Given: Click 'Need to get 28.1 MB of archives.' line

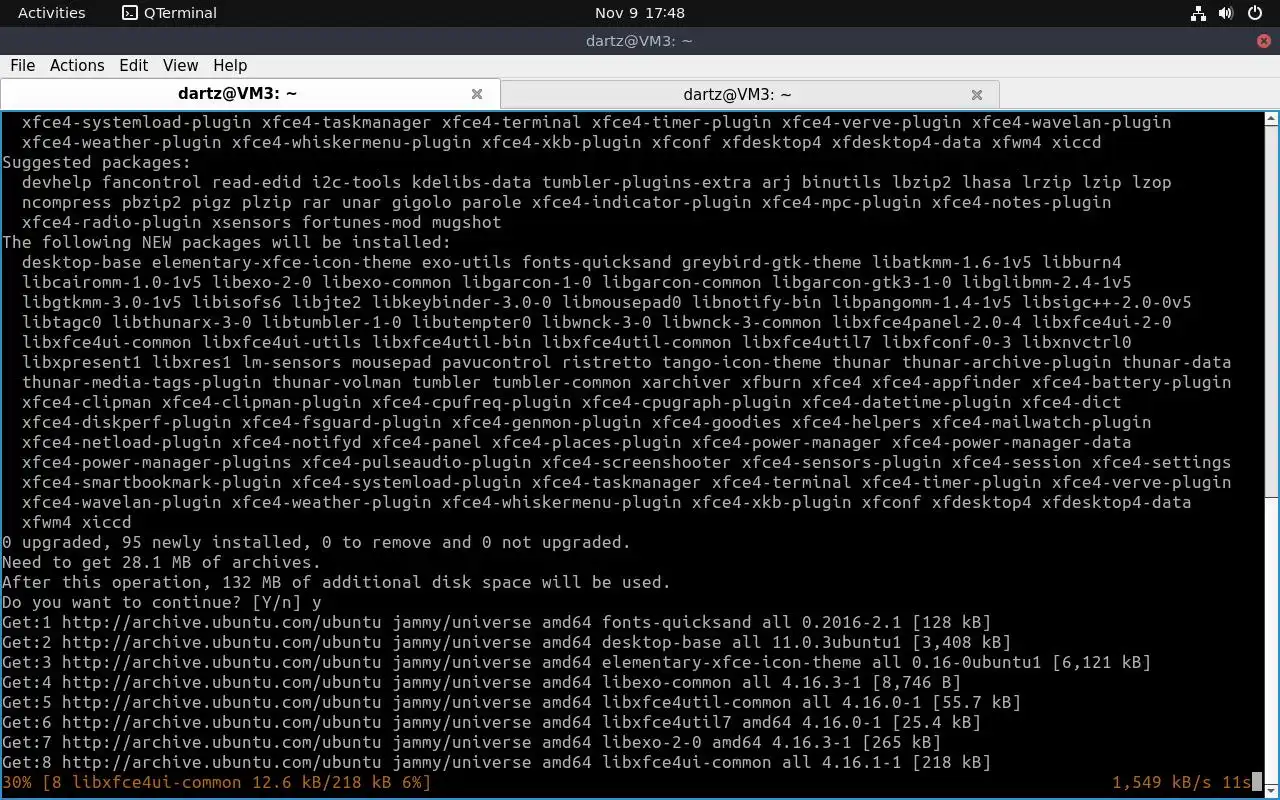Looking at the screenshot, I should [161, 562].
